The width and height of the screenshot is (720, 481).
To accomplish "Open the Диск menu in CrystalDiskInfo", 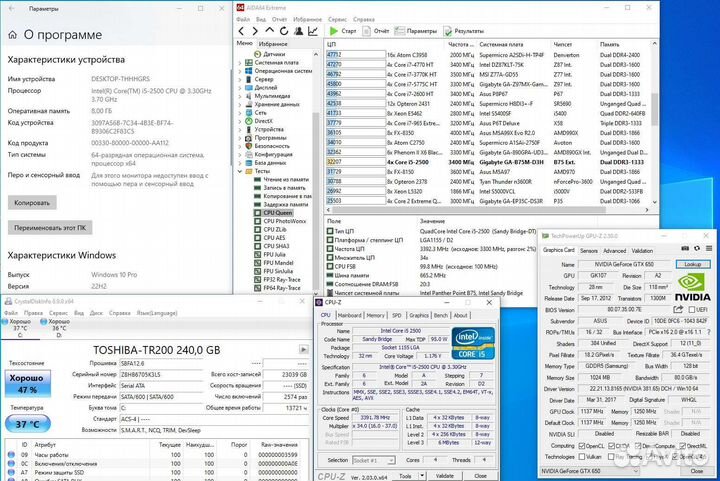I will (96, 313).
